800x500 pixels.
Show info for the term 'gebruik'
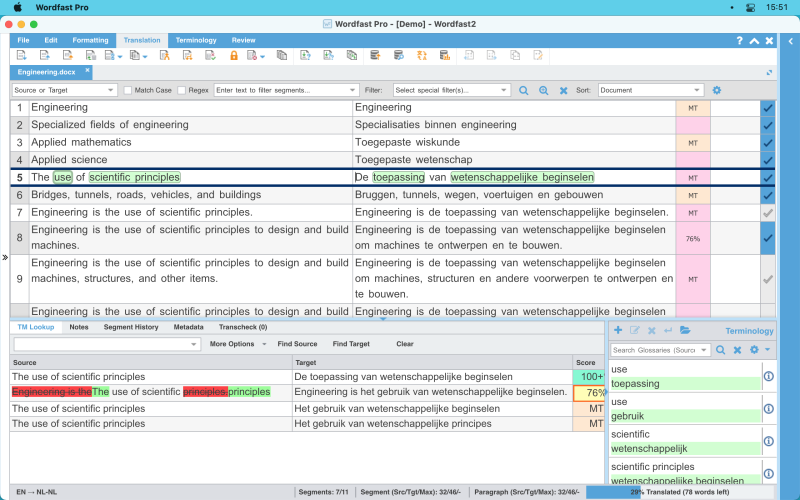pyautogui.click(x=769, y=409)
